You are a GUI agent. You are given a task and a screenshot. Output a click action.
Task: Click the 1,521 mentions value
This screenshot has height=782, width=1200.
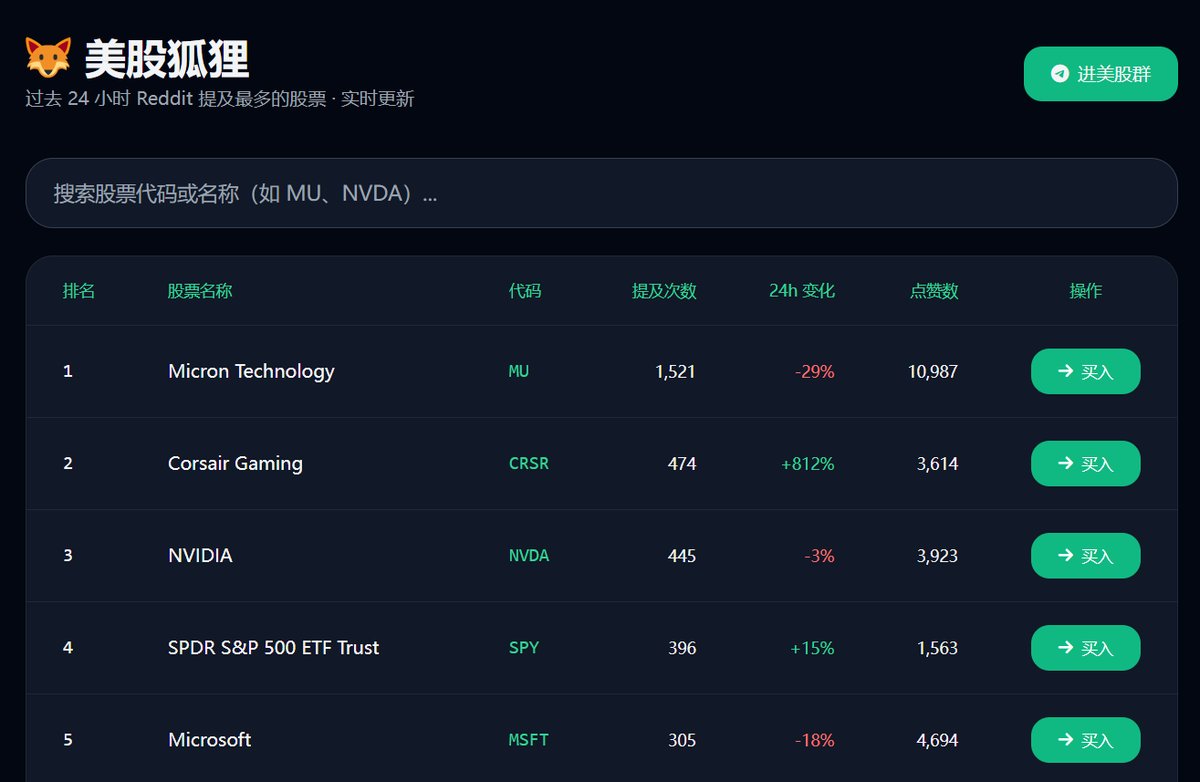675,371
